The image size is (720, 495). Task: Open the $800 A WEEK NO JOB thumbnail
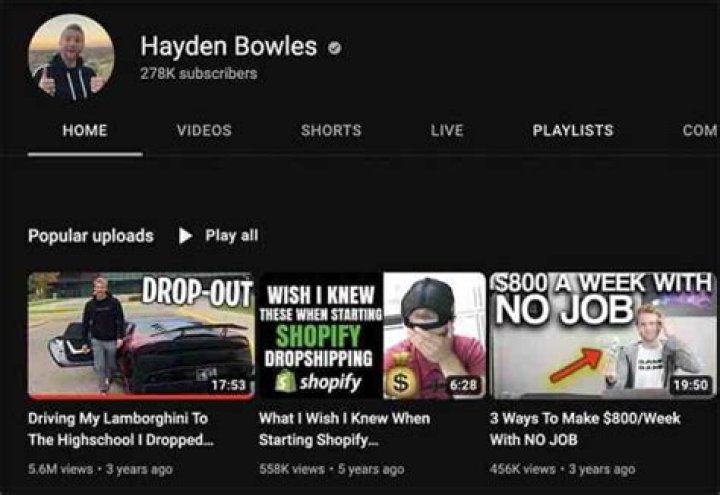click(x=603, y=336)
